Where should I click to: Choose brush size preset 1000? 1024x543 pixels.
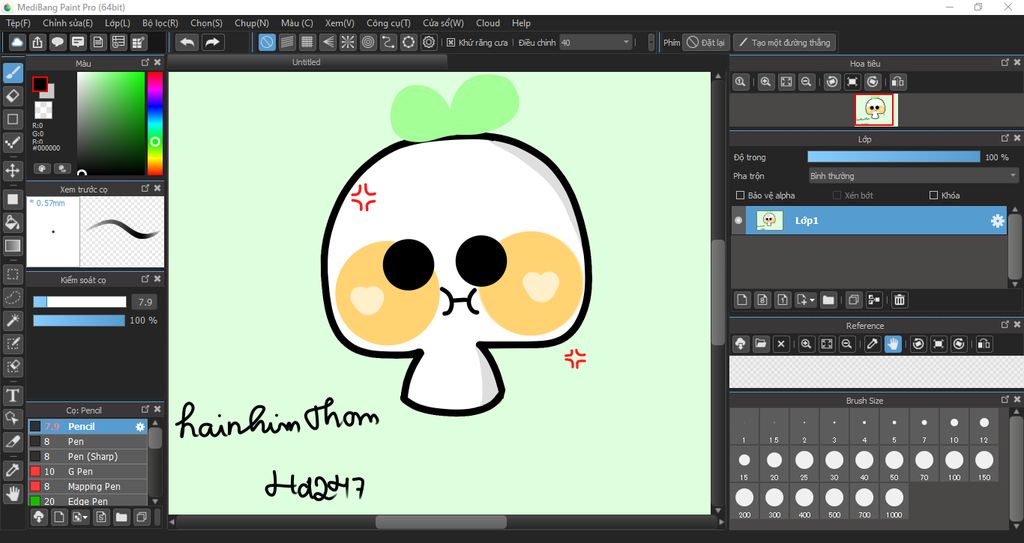click(x=894, y=501)
